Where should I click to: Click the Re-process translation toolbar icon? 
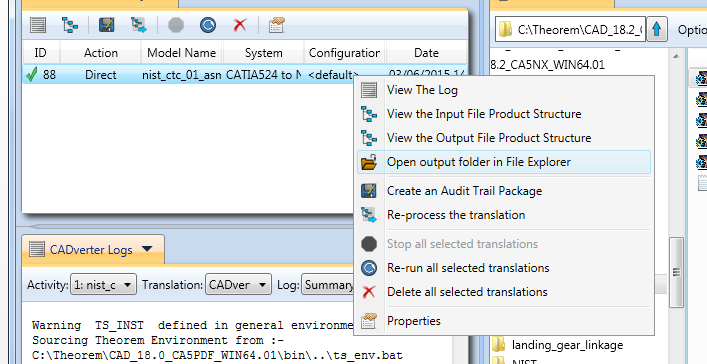[x=139, y=24]
